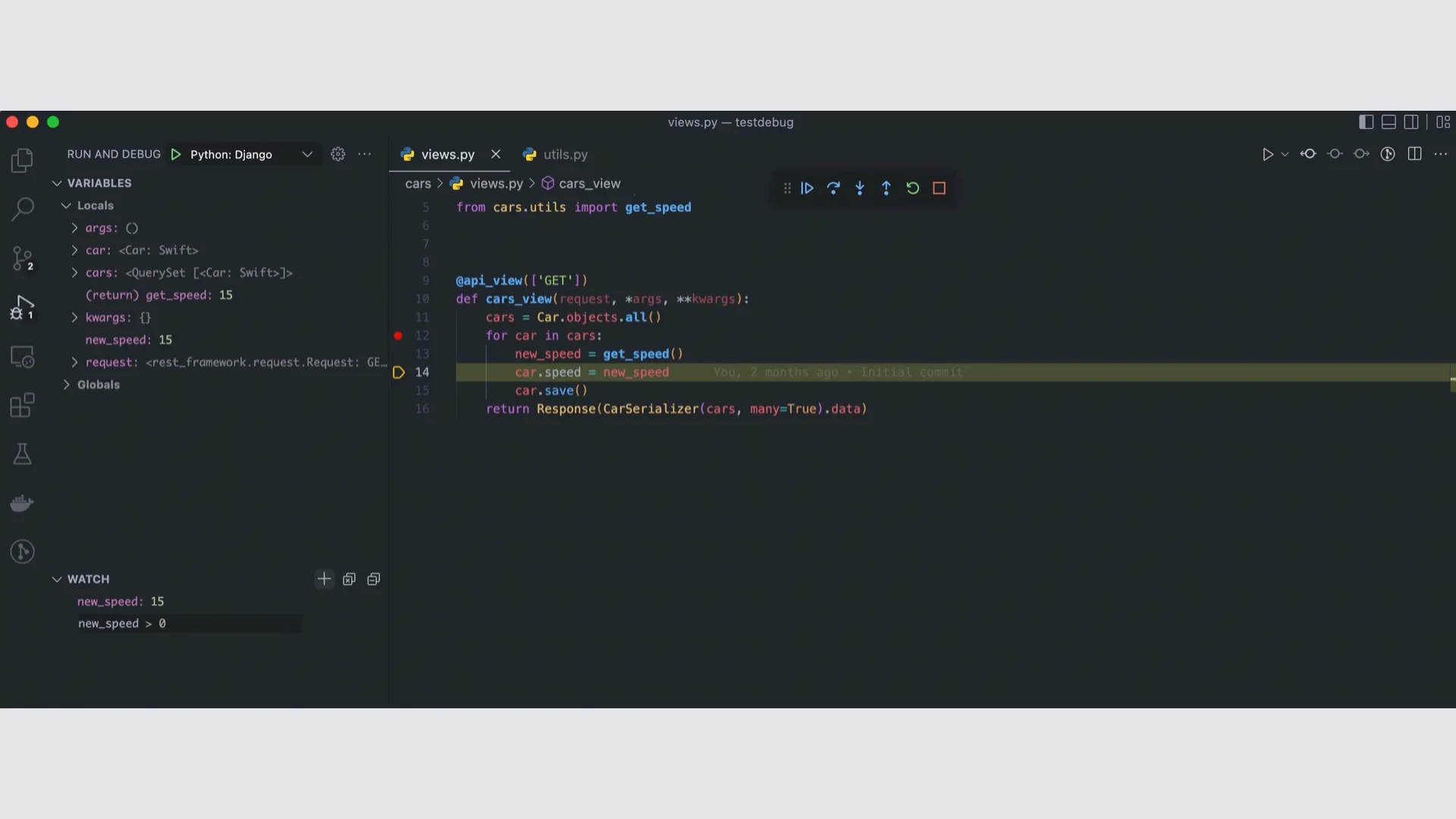Viewport: 1456px width, 819px height.
Task: Open the Docker view in activity bar
Action: pos(22,503)
